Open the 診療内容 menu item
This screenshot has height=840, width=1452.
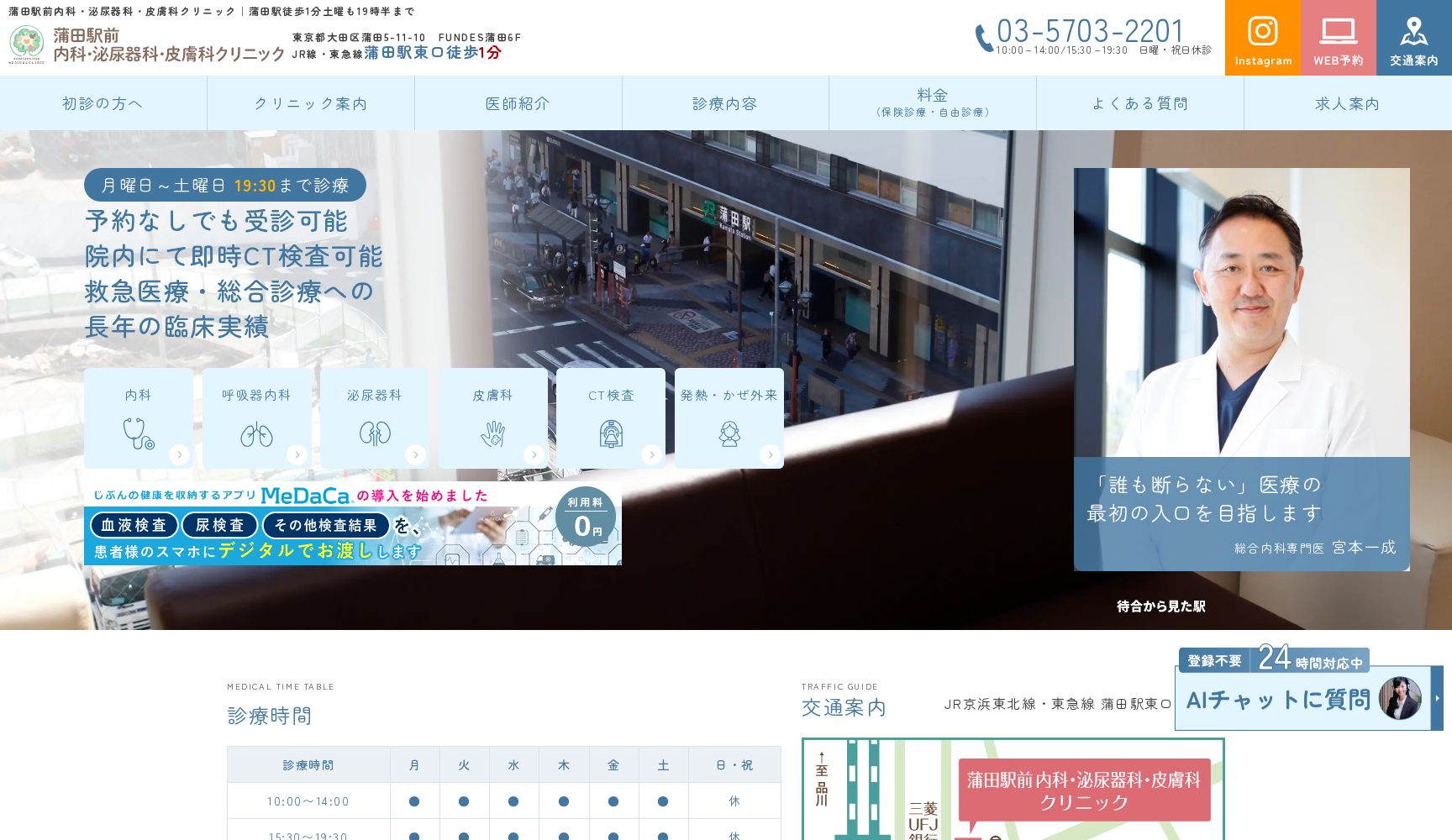724,102
